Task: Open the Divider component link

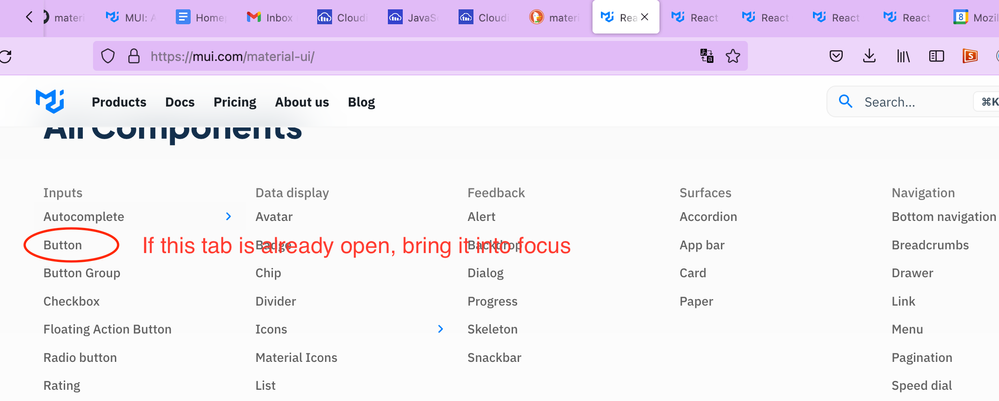Action: (276, 301)
